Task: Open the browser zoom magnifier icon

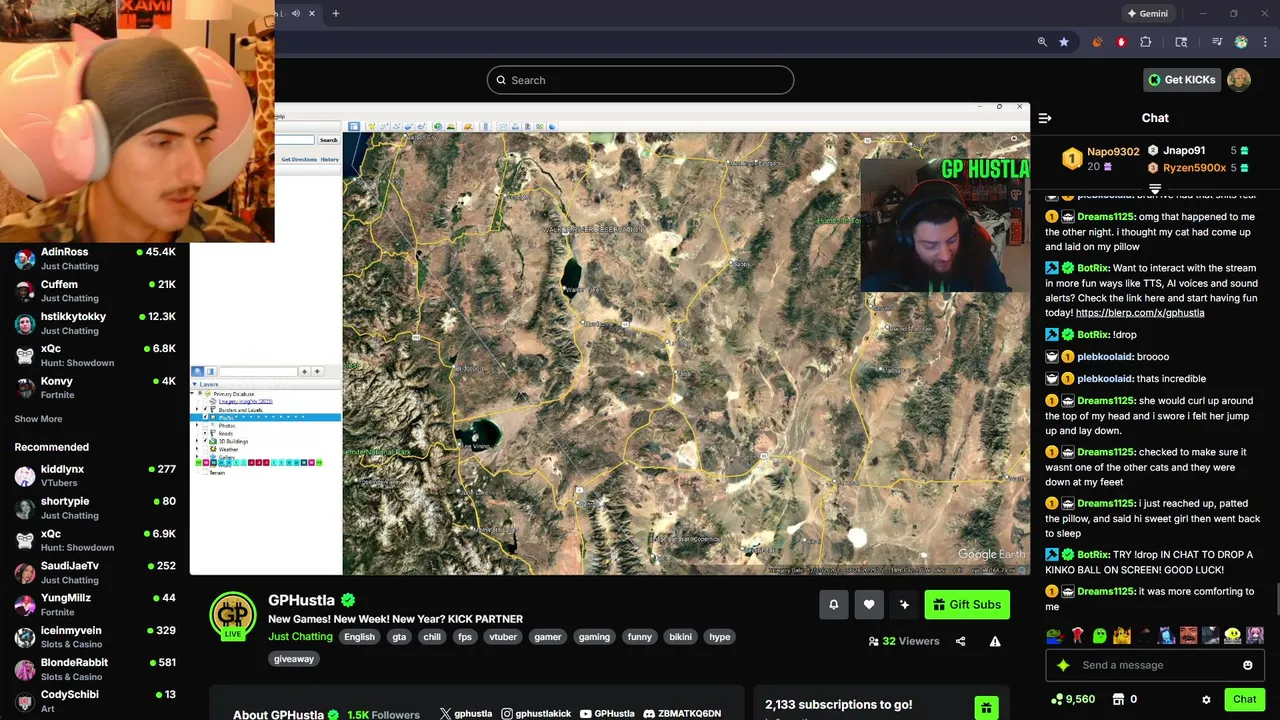Action: [x=1042, y=42]
